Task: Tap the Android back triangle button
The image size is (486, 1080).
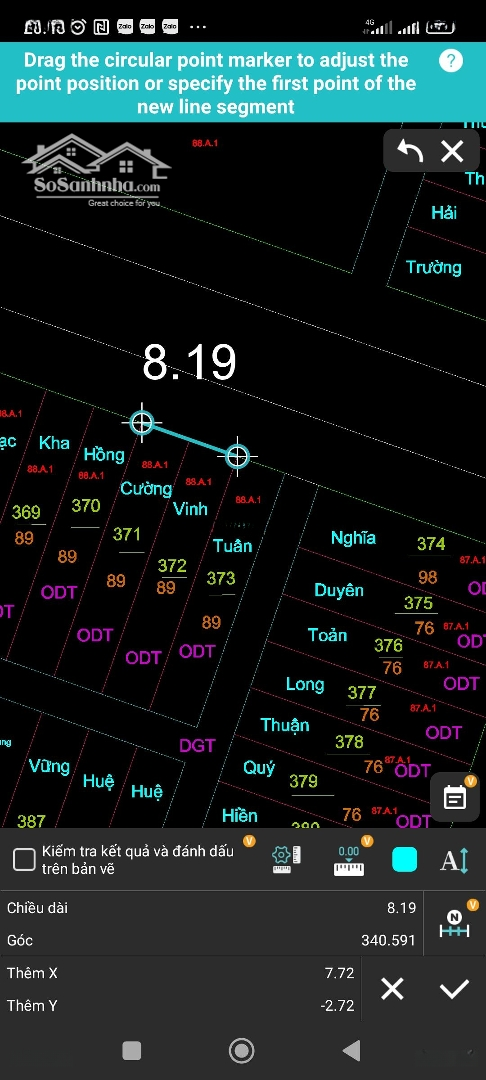Action: tap(351, 1050)
